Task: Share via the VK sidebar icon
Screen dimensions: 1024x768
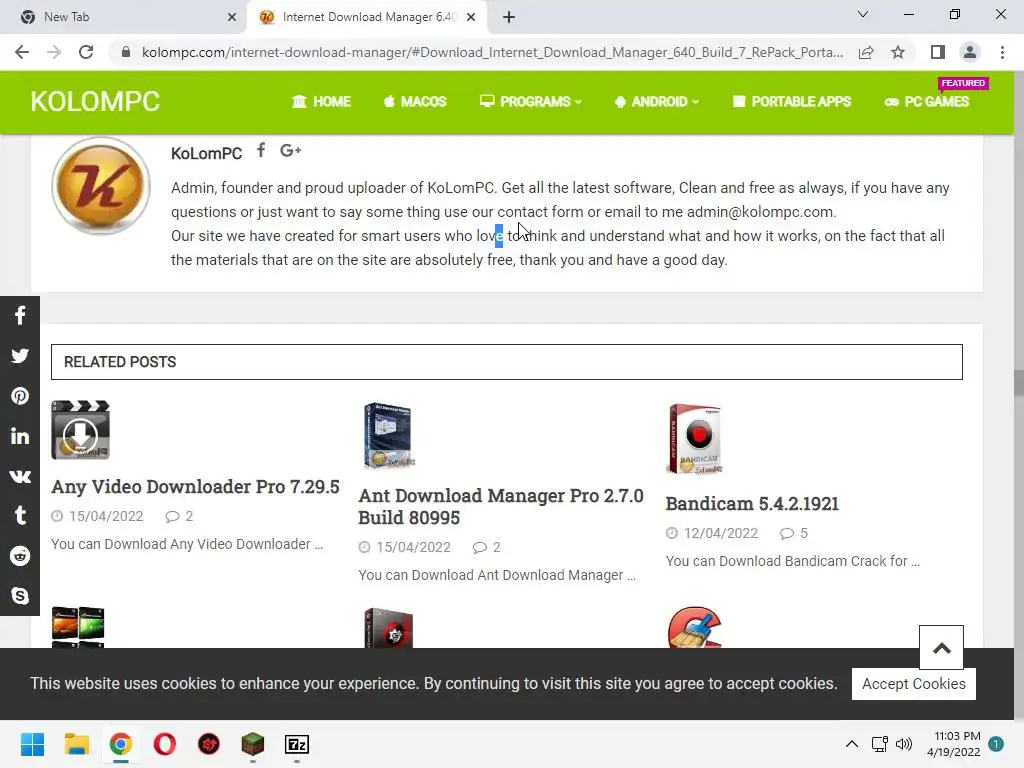Action: click(x=20, y=476)
